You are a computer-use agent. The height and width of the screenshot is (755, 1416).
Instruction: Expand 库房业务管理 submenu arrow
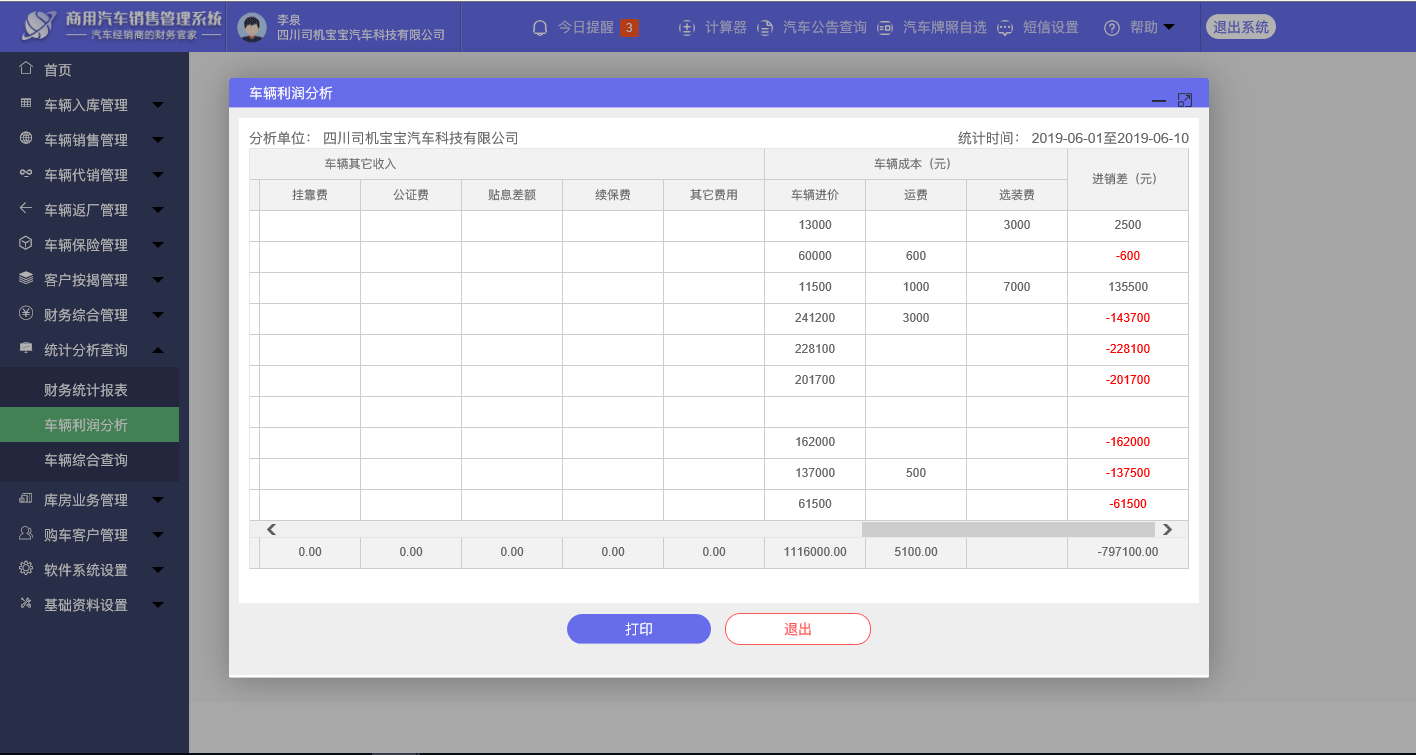click(x=158, y=500)
